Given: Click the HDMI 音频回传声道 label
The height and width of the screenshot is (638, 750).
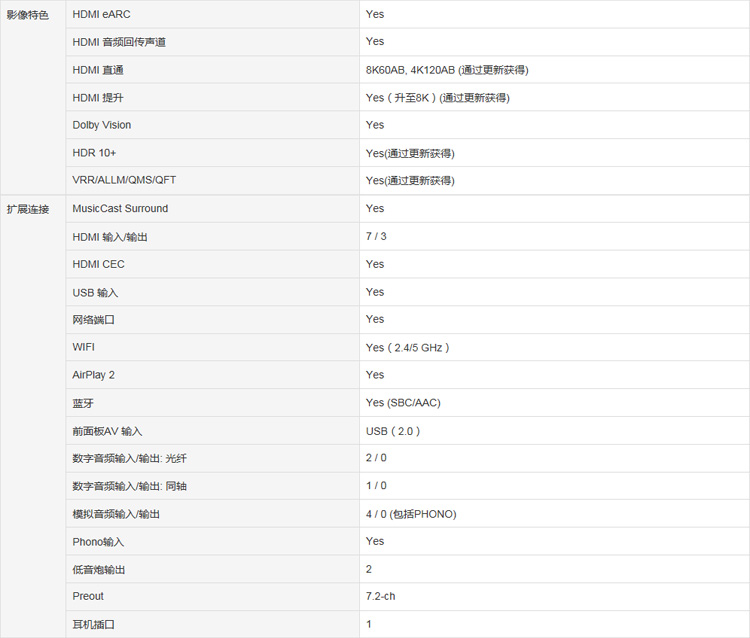Looking at the screenshot, I should (x=119, y=42).
